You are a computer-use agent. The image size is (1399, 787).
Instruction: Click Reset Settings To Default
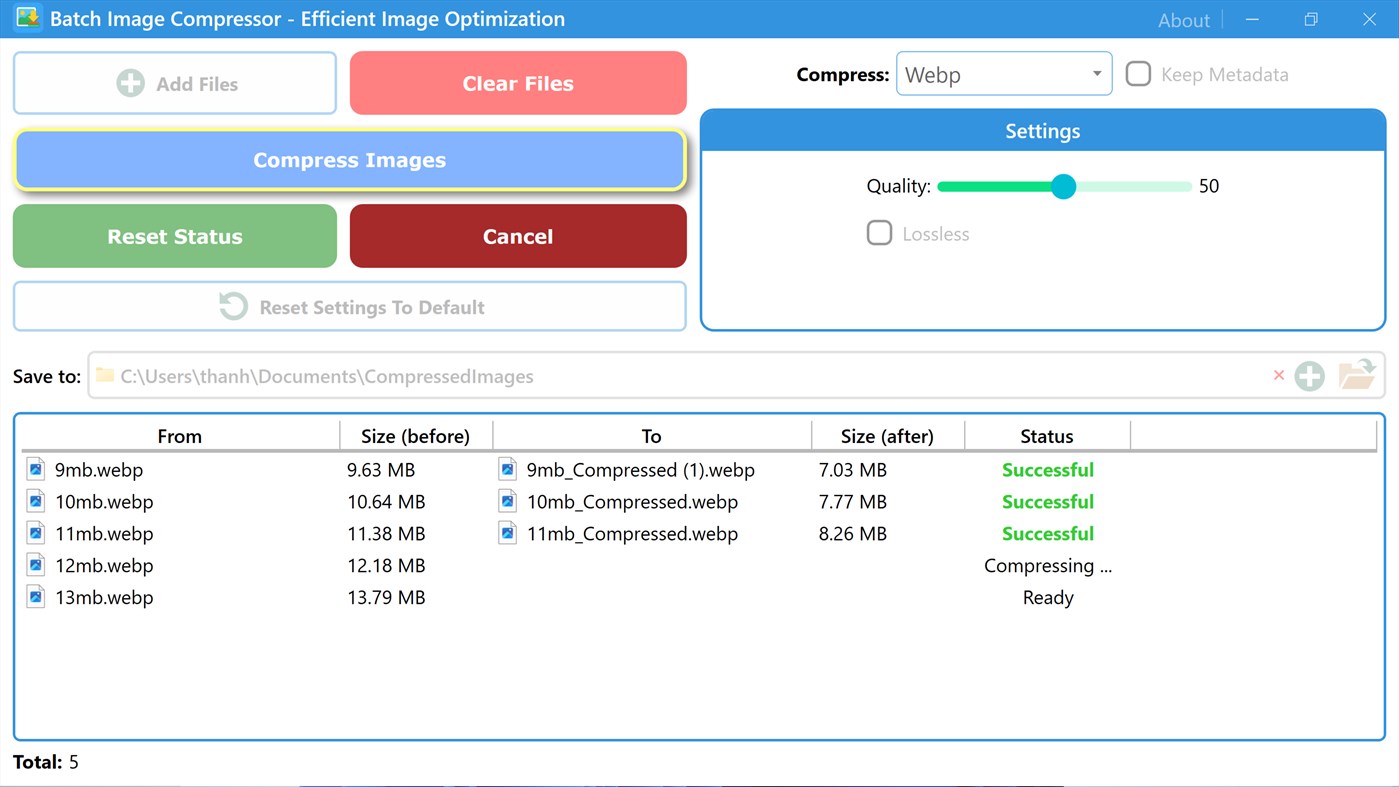[x=350, y=307]
